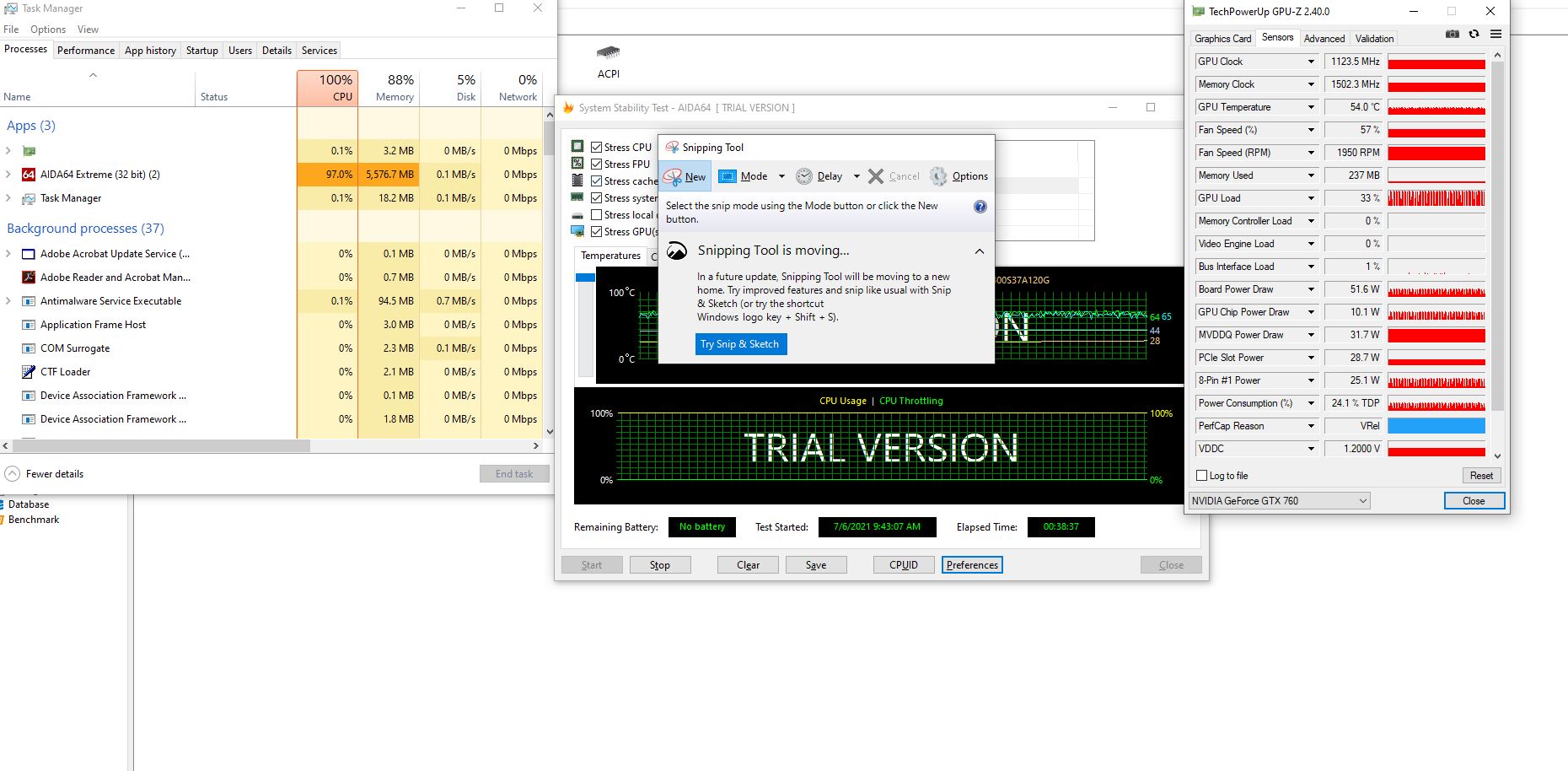
Task: Open the GPU Temperature sensor dropdown
Action: point(1311,107)
